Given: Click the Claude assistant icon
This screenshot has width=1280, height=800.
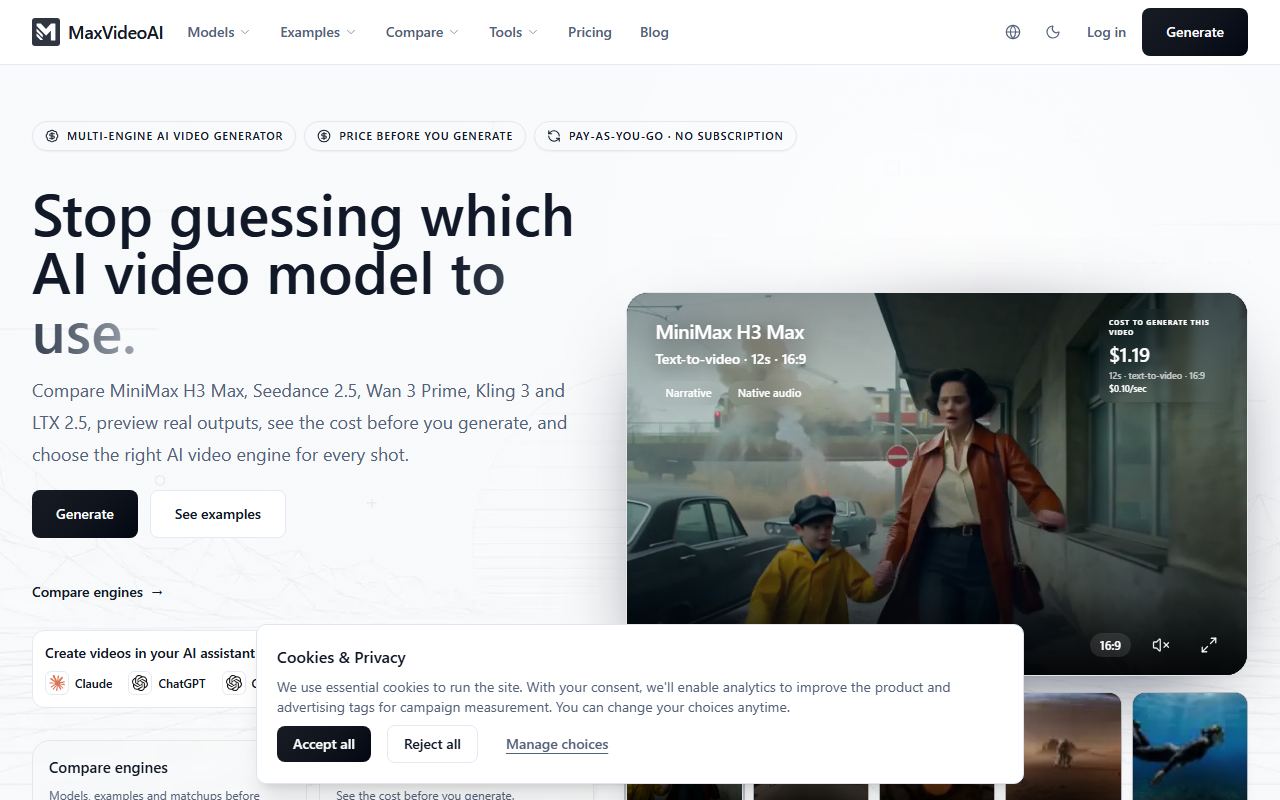Looking at the screenshot, I should (57, 683).
